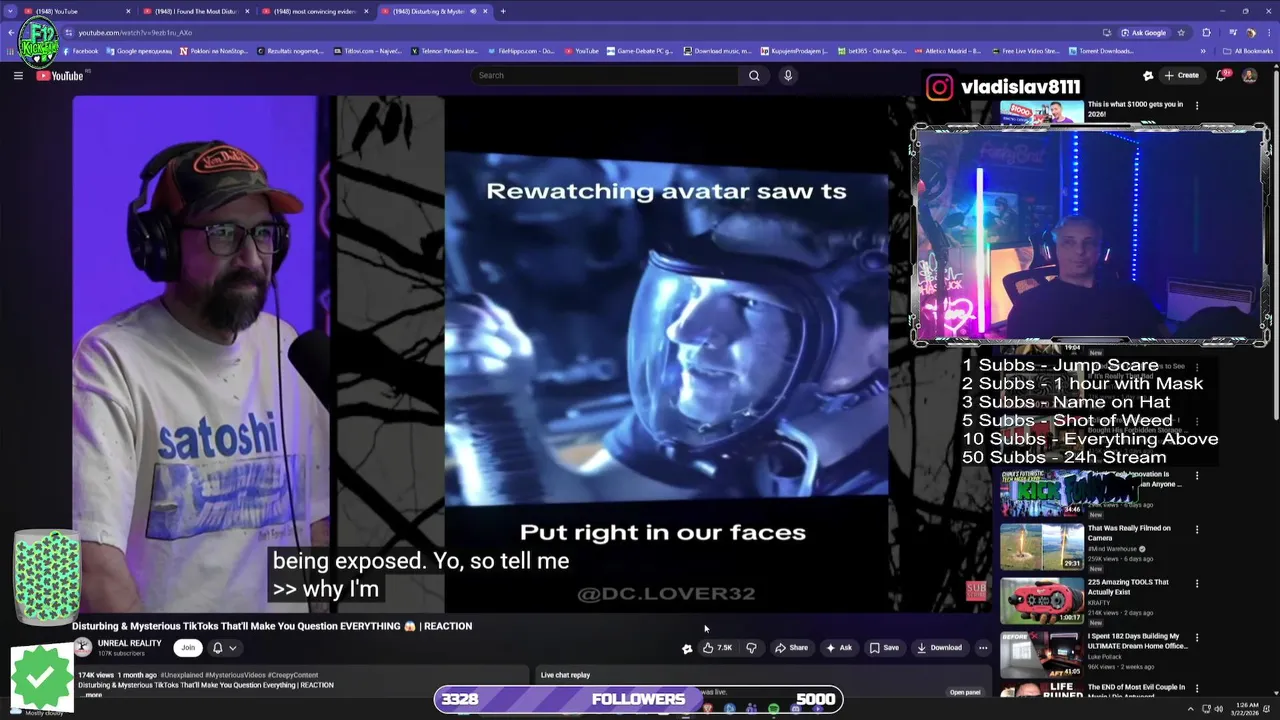Open the All Bookmarks folder
The width and height of the screenshot is (1280, 720).
click(1247, 51)
